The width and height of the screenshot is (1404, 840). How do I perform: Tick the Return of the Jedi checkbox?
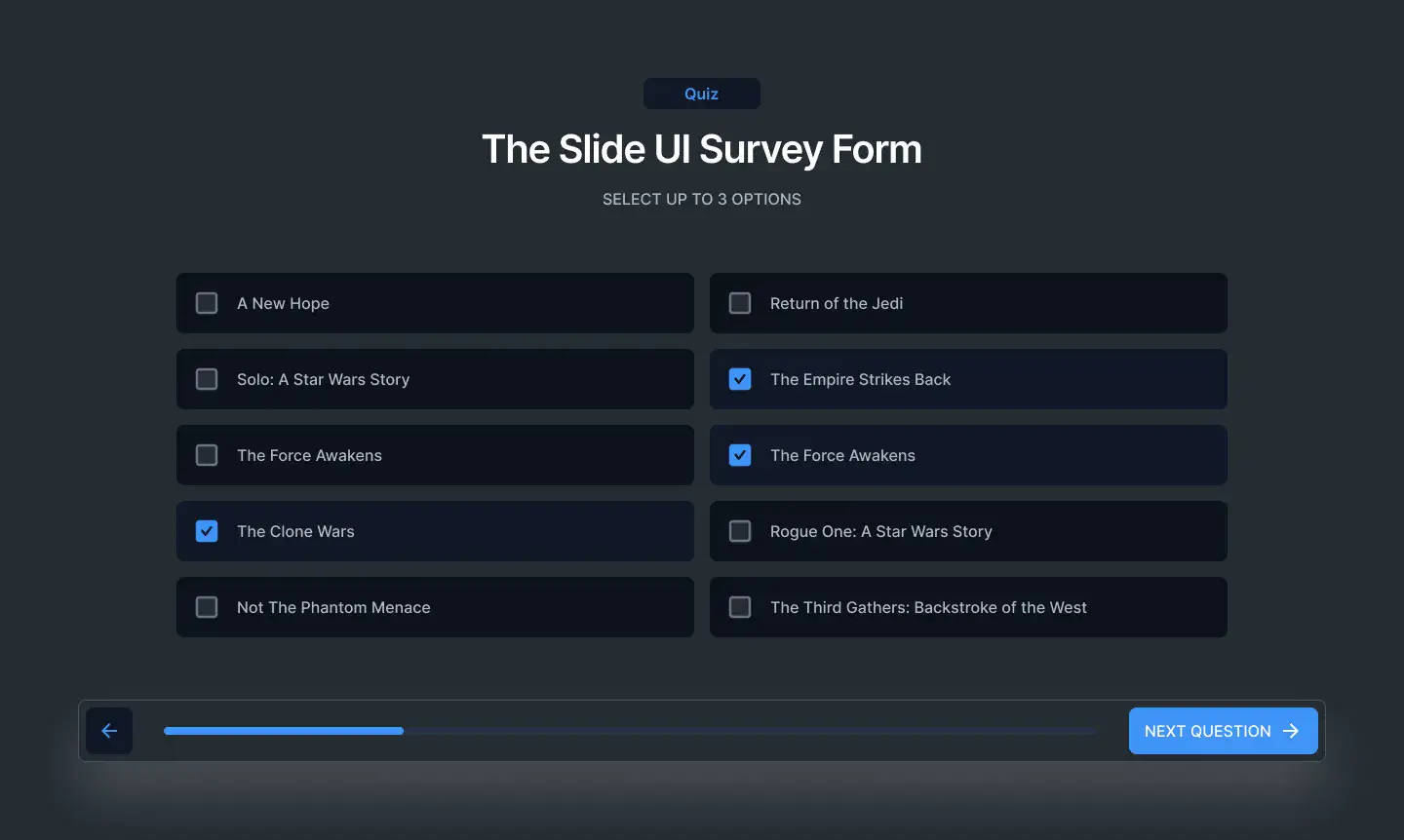(x=740, y=303)
